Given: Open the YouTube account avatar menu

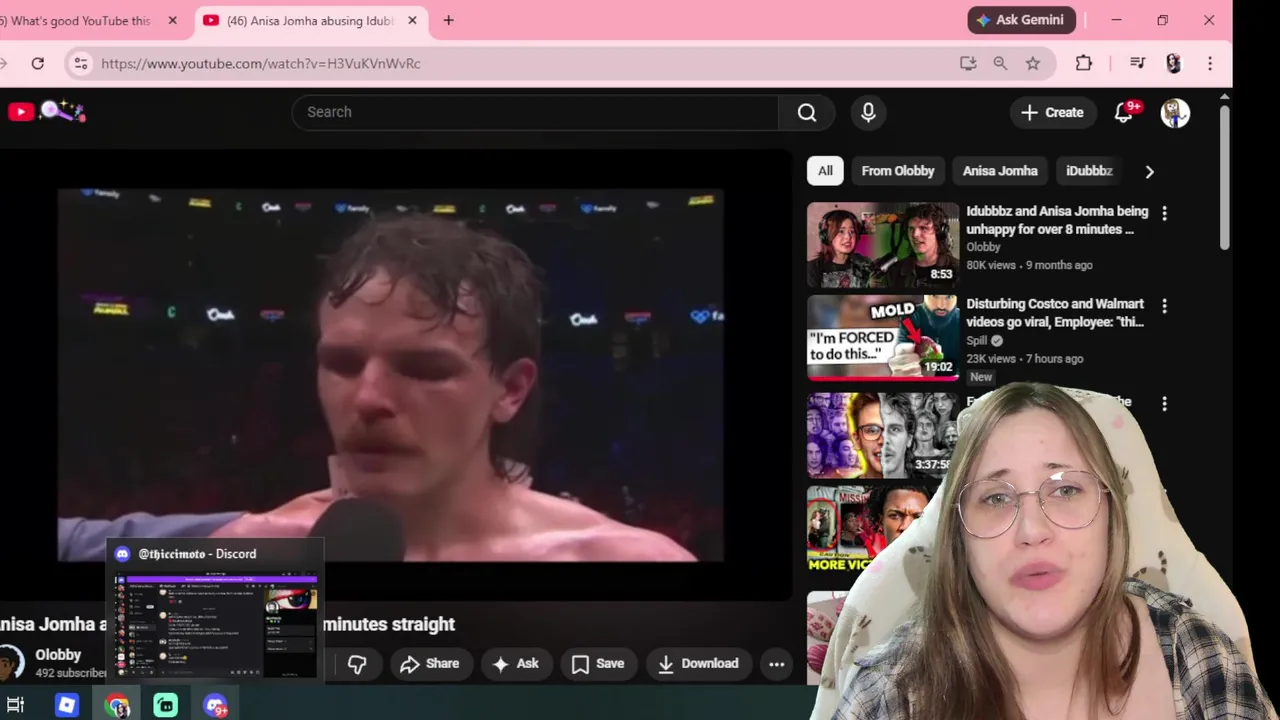Looking at the screenshot, I should [x=1175, y=112].
